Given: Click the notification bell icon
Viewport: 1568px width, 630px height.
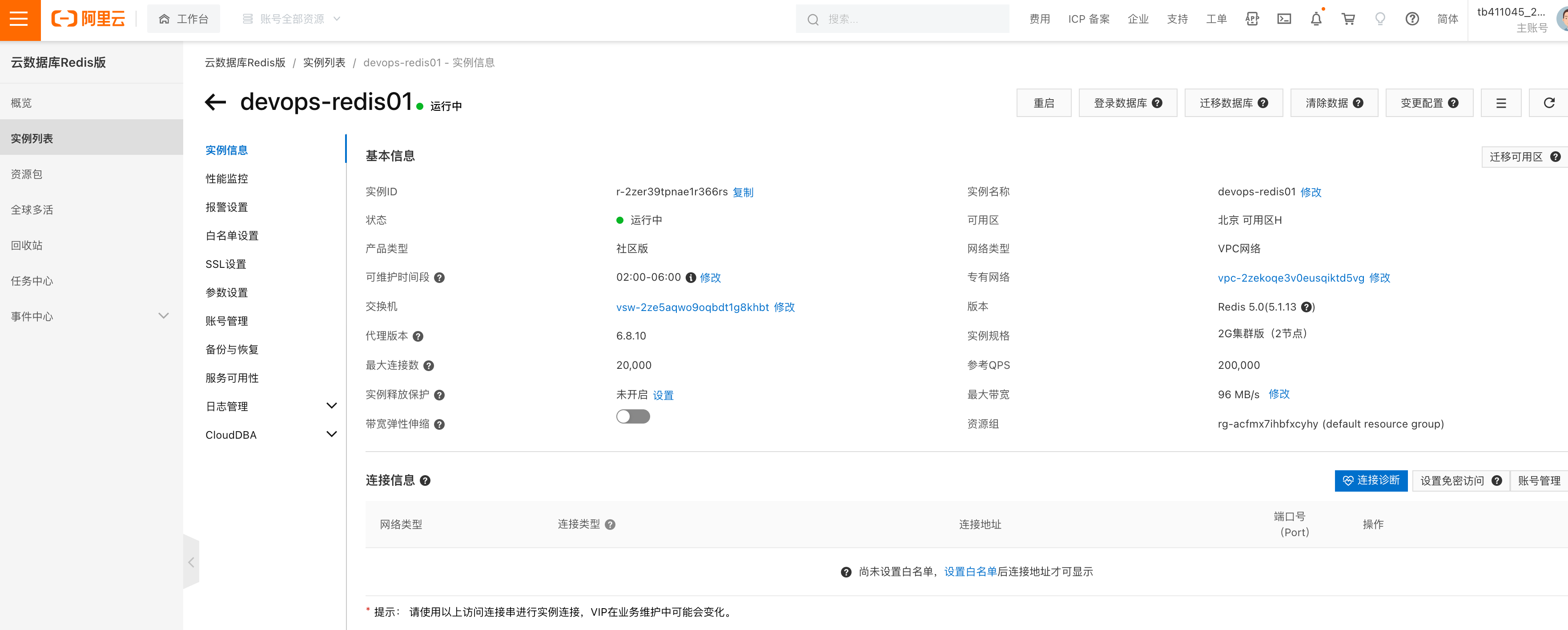Looking at the screenshot, I should (1316, 20).
